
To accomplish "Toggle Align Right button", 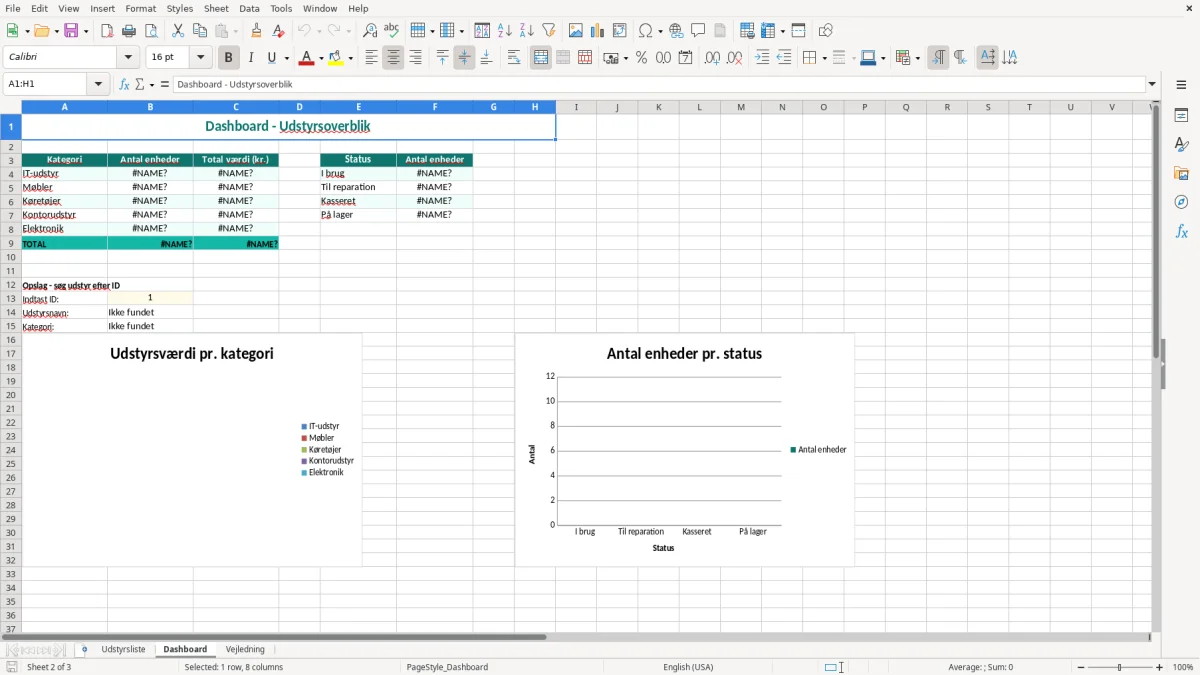I will pos(416,58).
